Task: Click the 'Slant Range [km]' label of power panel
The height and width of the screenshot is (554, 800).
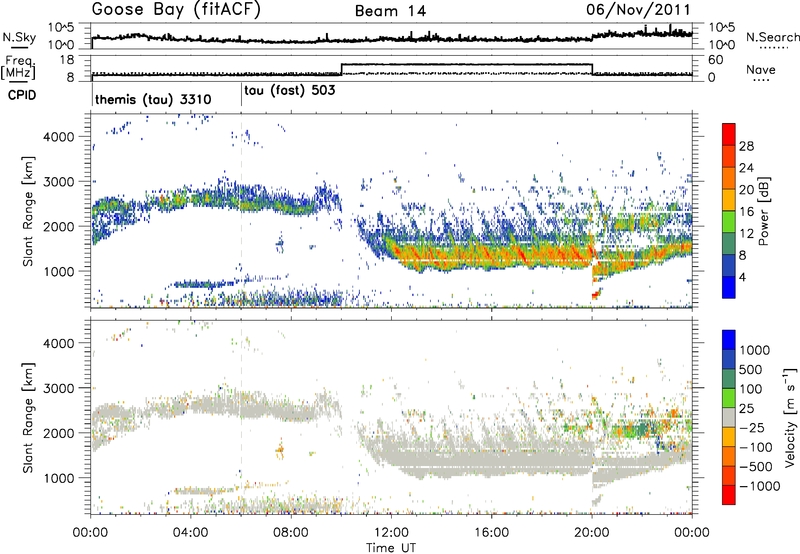Action: pyautogui.click(x=28, y=211)
